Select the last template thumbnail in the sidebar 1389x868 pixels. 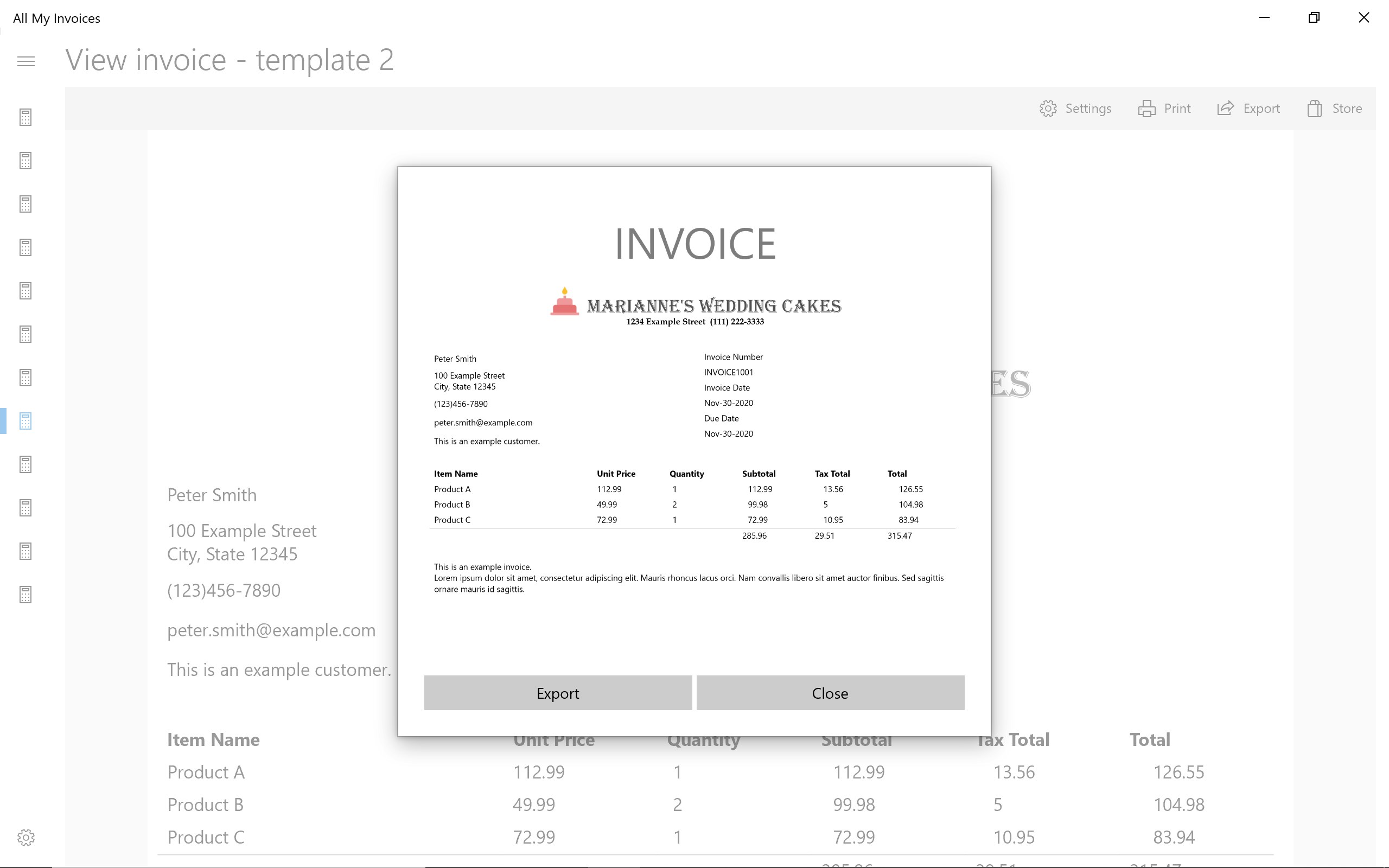coord(26,594)
